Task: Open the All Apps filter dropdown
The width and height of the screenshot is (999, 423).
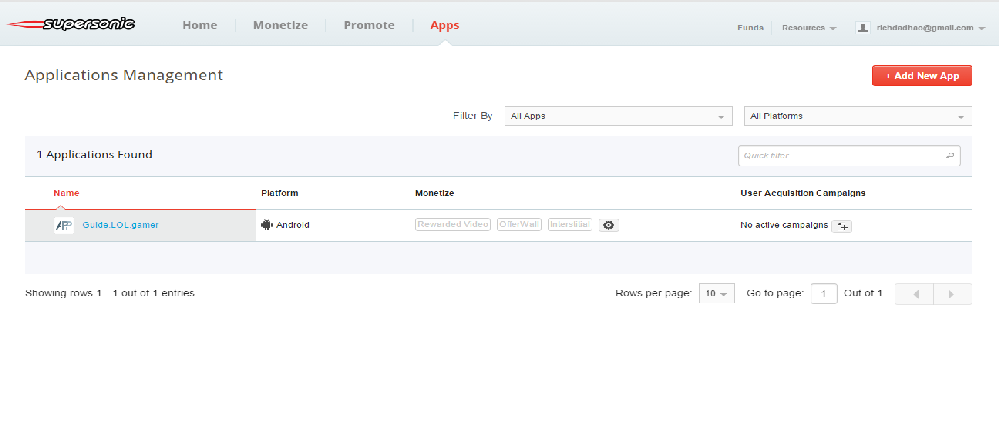Action: point(619,116)
